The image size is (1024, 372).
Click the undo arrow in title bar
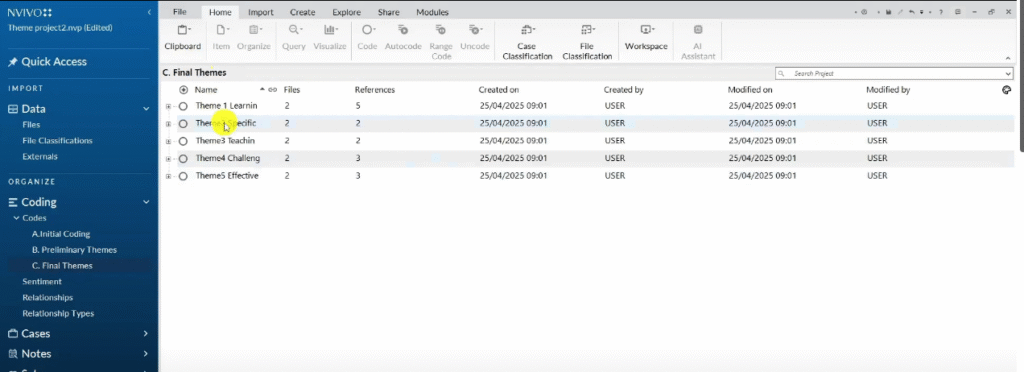coord(911,12)
